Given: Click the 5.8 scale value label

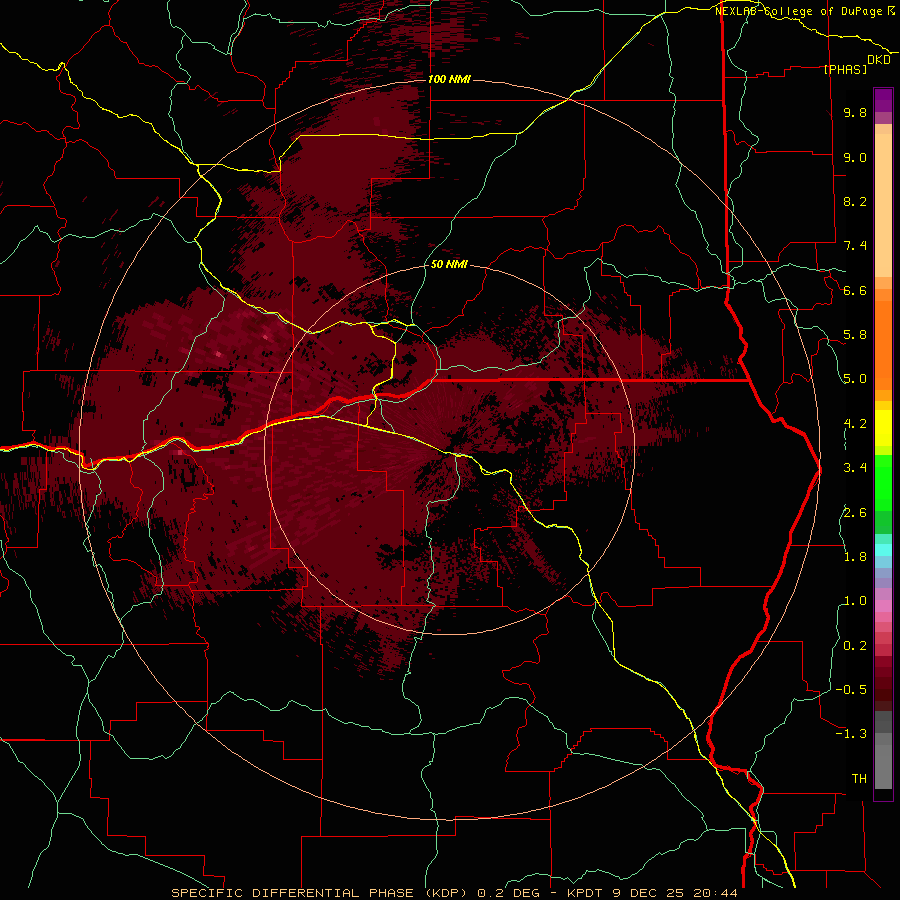Looking at the screenshot, I should click(855, 335).
